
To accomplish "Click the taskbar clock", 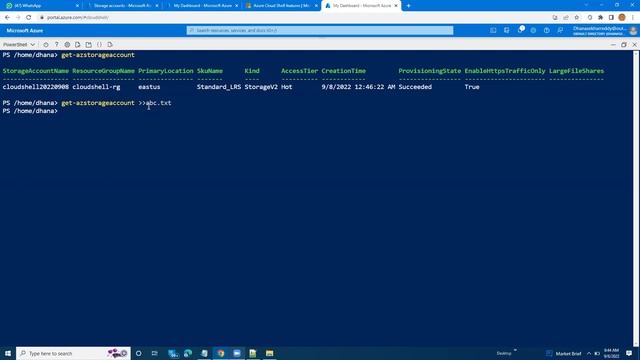I will click(x=611, y=353).
